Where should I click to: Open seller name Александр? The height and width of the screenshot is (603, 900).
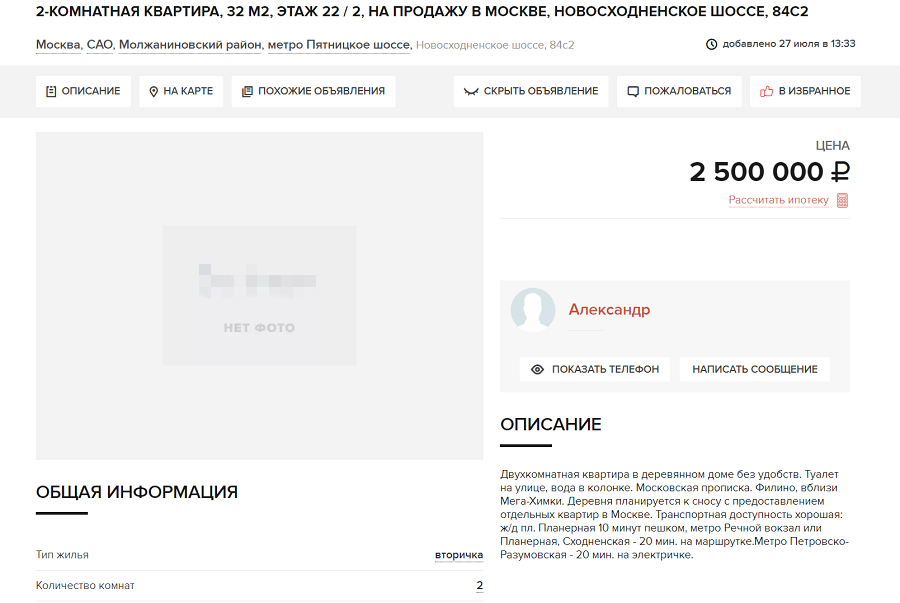(x=609, y=310)
